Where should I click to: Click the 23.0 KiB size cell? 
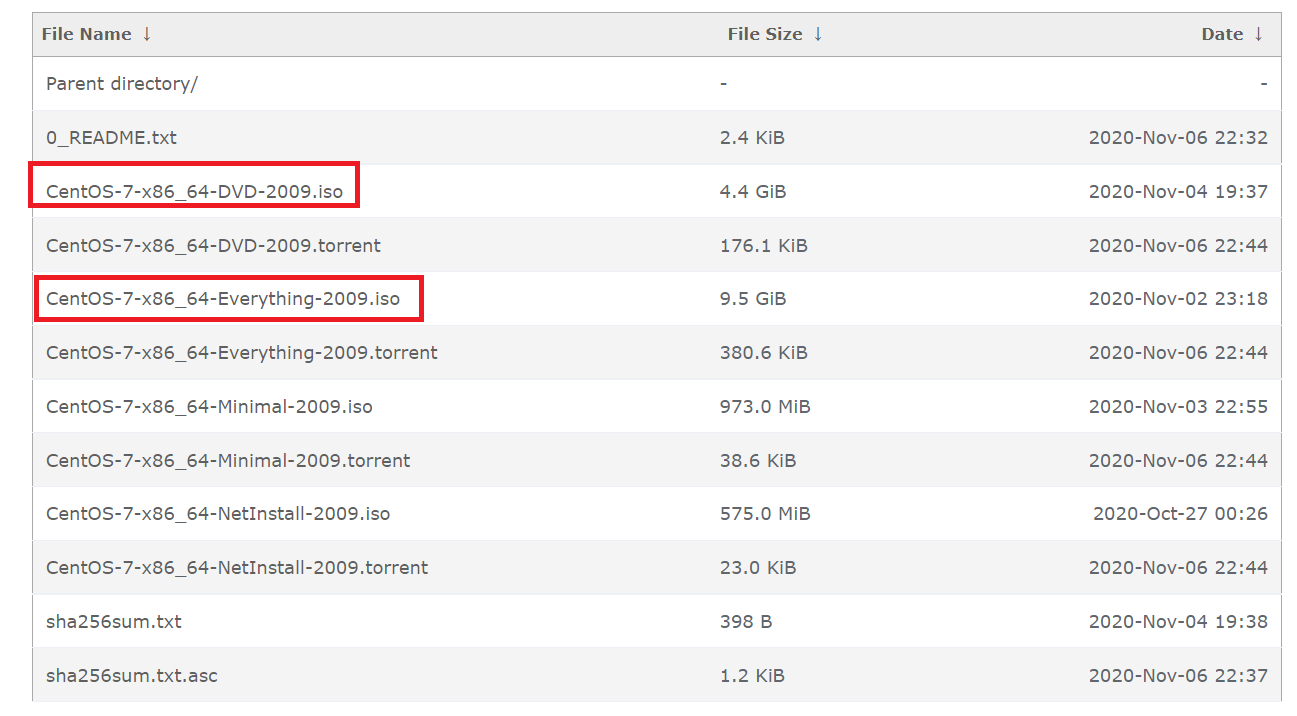coord(758,568)
